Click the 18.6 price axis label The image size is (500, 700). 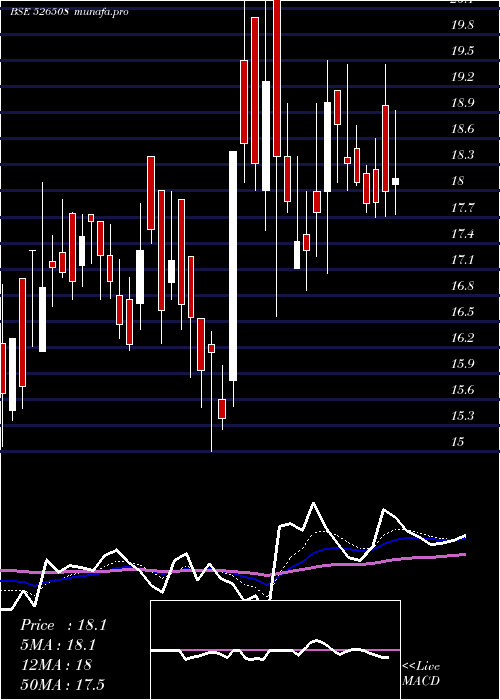tap(462, 129)
